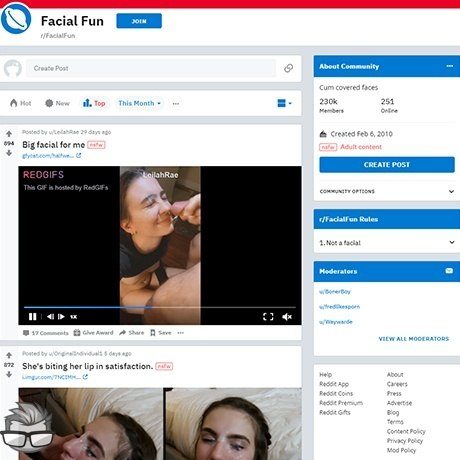The height and width of the screenshot is (460, 460).
Task: Open the Privacy Policy footer link
Action: point(405,441)
